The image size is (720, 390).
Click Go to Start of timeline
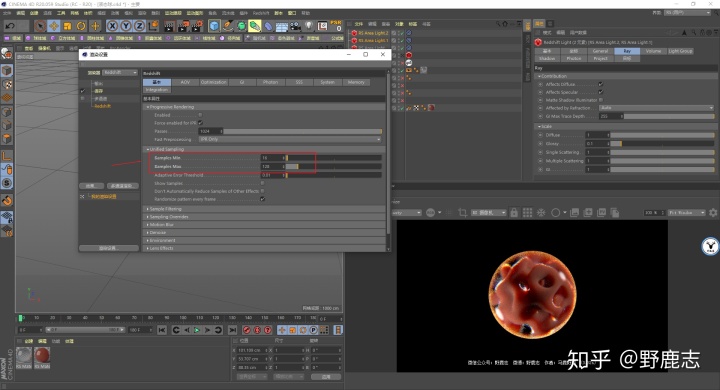[162, 330]
